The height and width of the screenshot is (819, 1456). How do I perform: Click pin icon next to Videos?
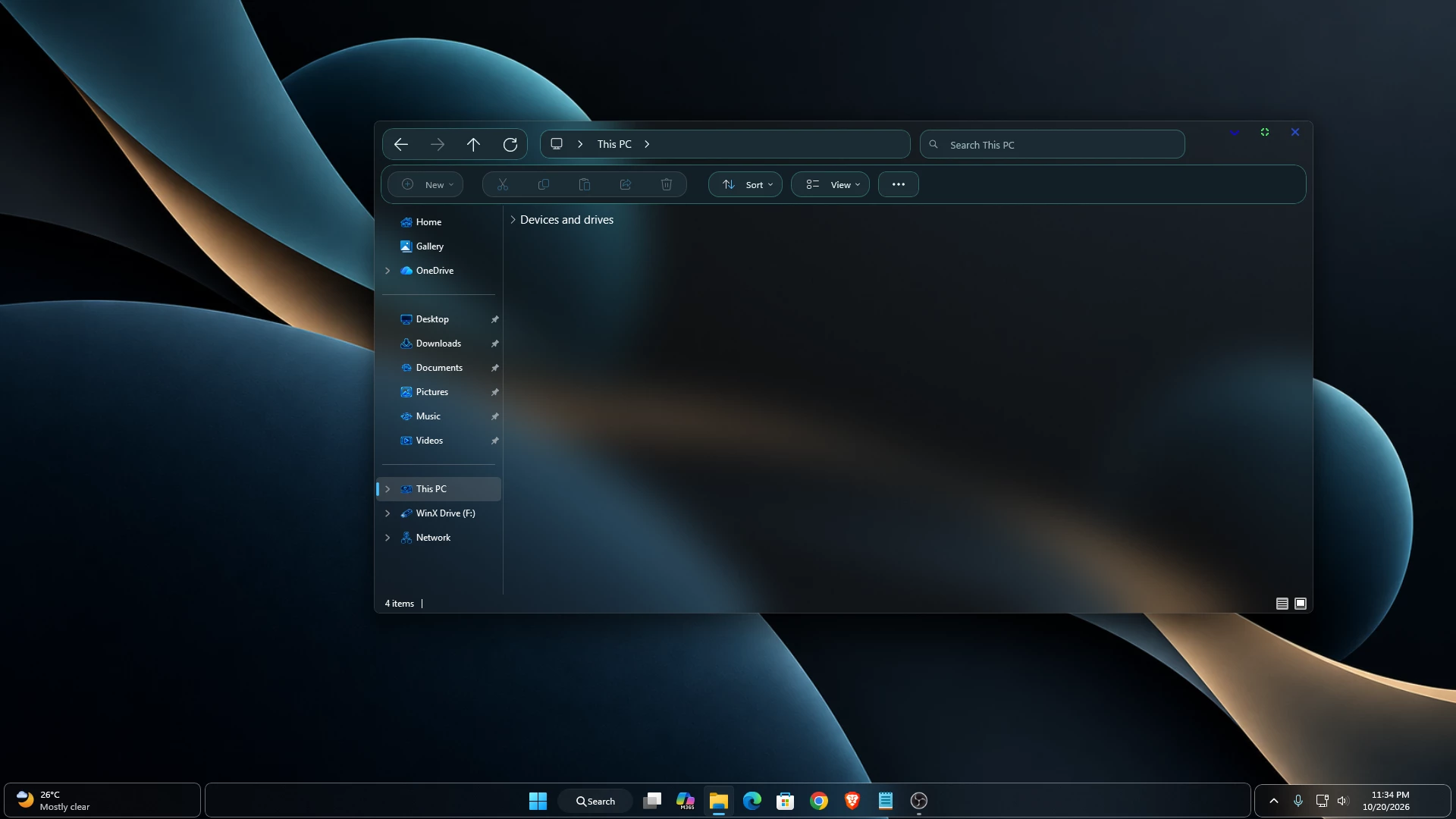(494, 441)
